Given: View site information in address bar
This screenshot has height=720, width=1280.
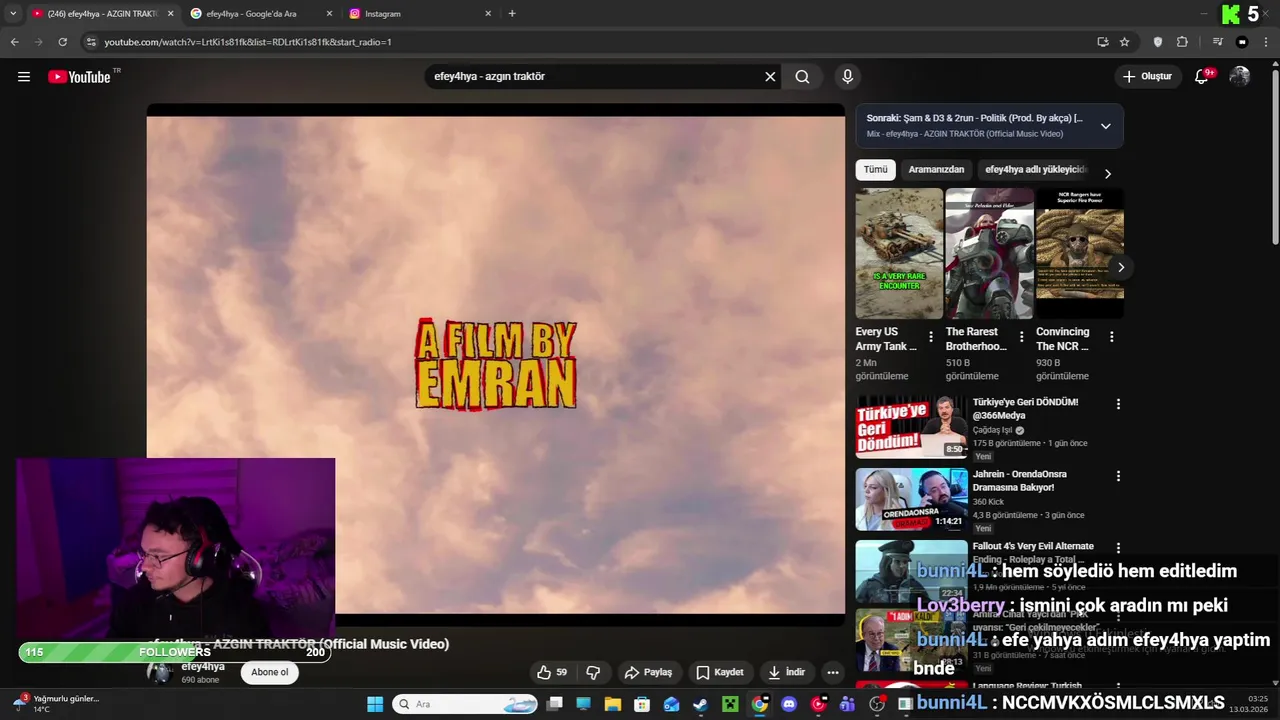Looking at the screenshot, I should (x=91, y=42).
